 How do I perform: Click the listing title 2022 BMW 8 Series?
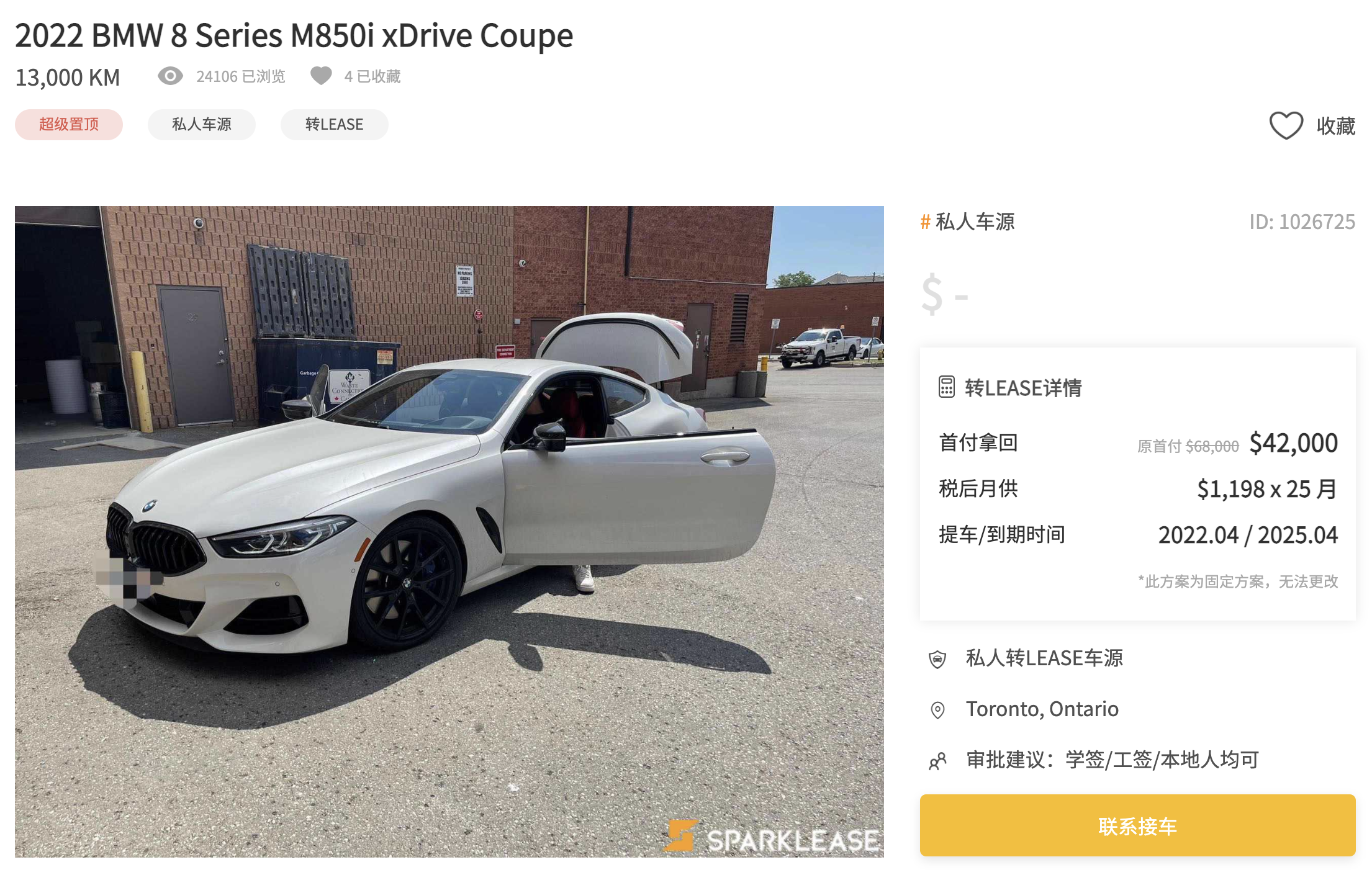pos(294,35)
